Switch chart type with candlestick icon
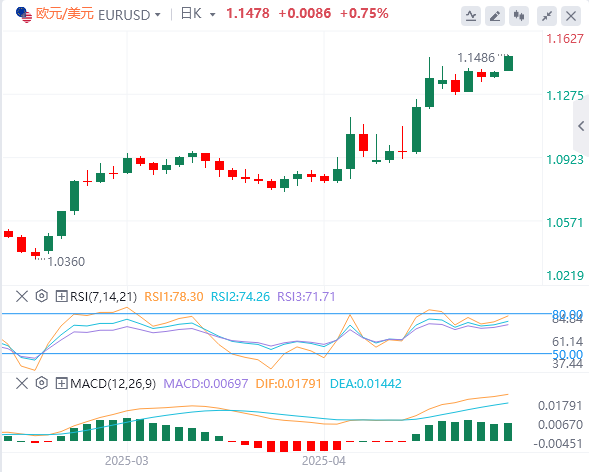The width and height of the screenshot is (589, 472). tap(519, 16)
